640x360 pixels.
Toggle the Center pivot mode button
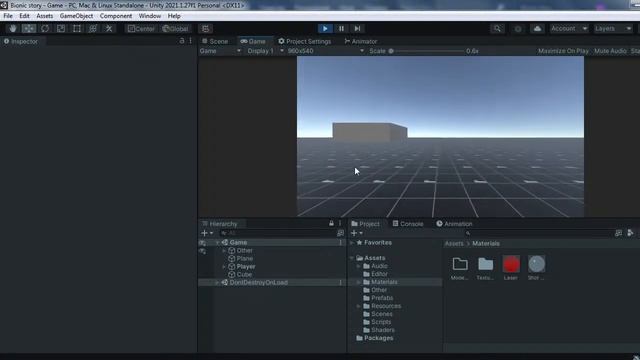click(x=141, y=29)
